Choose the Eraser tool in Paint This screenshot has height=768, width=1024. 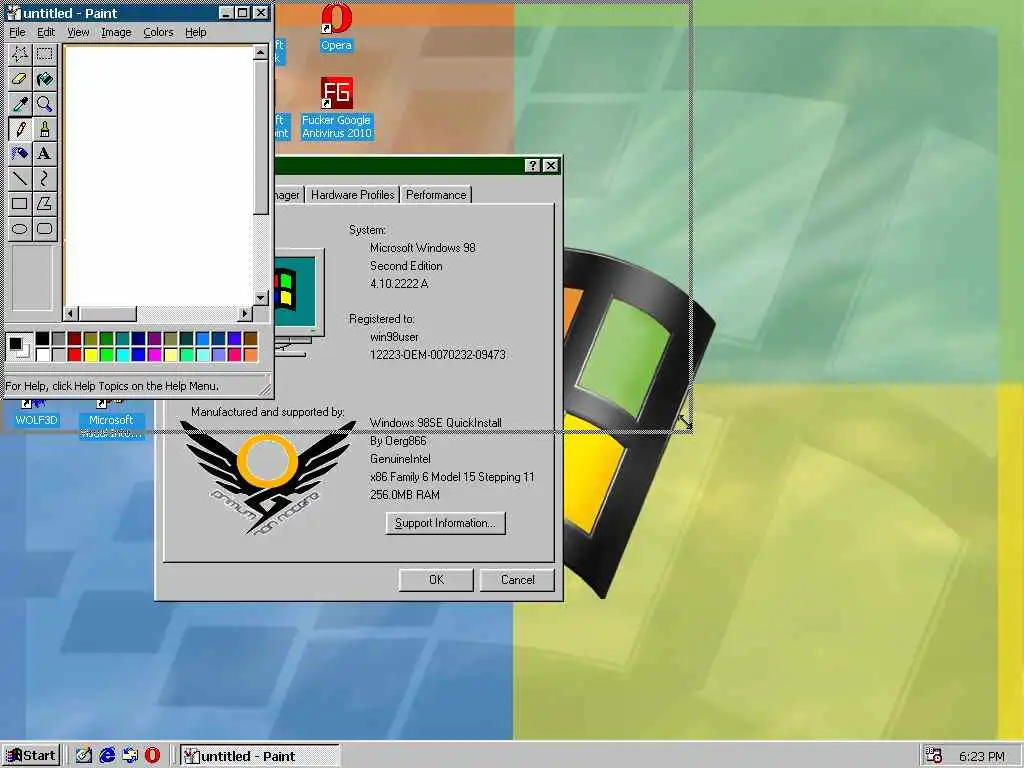pos(20,79)
